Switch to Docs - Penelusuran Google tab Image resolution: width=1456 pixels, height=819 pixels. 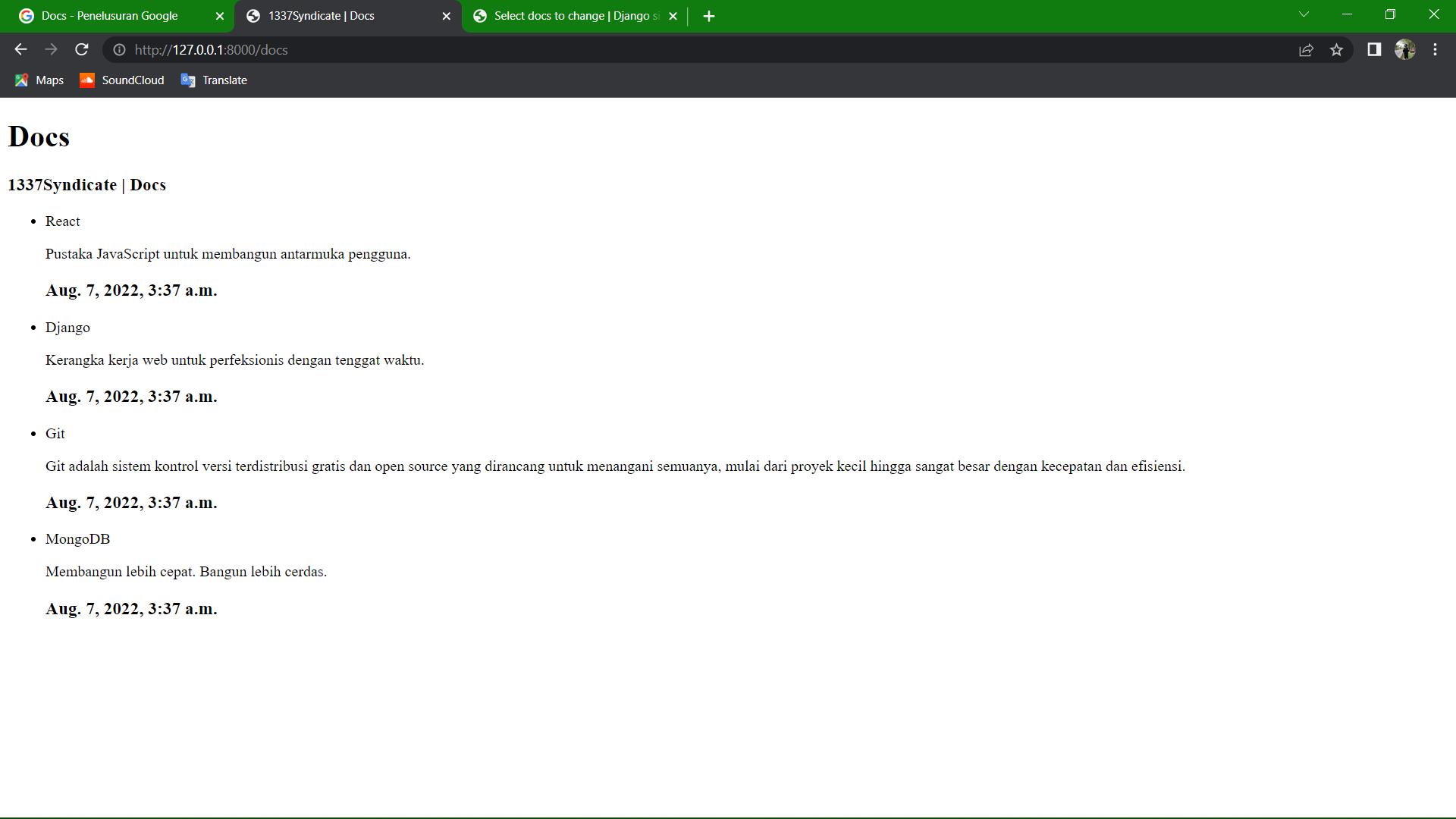click(x=110, y=16)
